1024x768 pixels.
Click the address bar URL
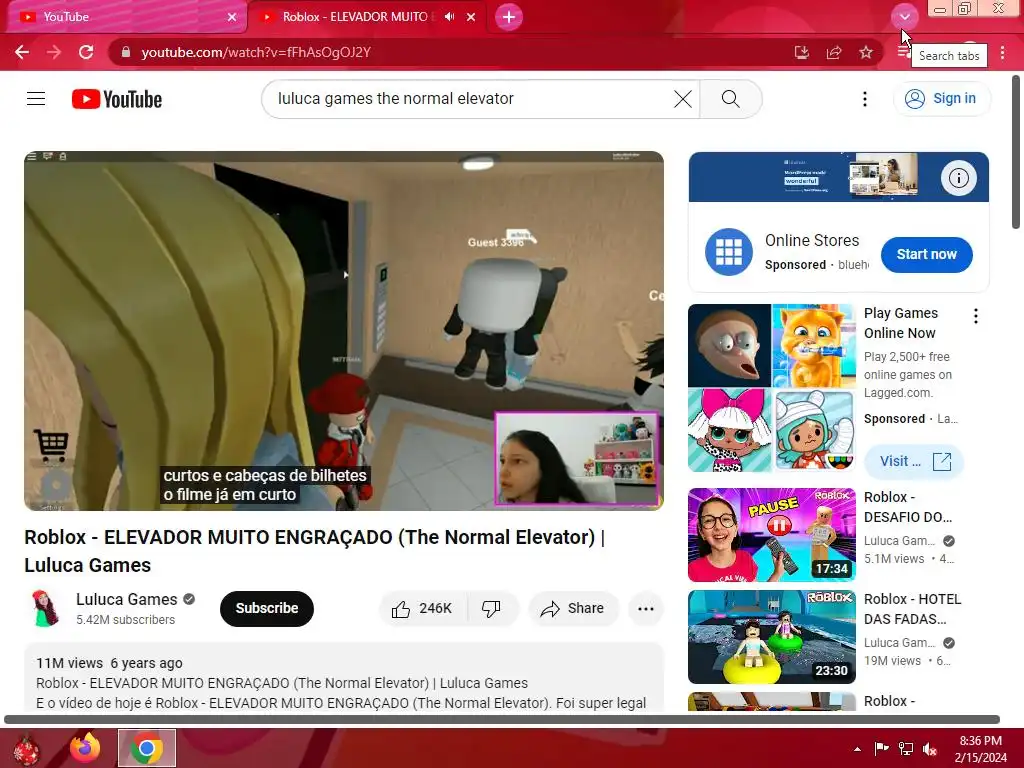click(256, 52)
